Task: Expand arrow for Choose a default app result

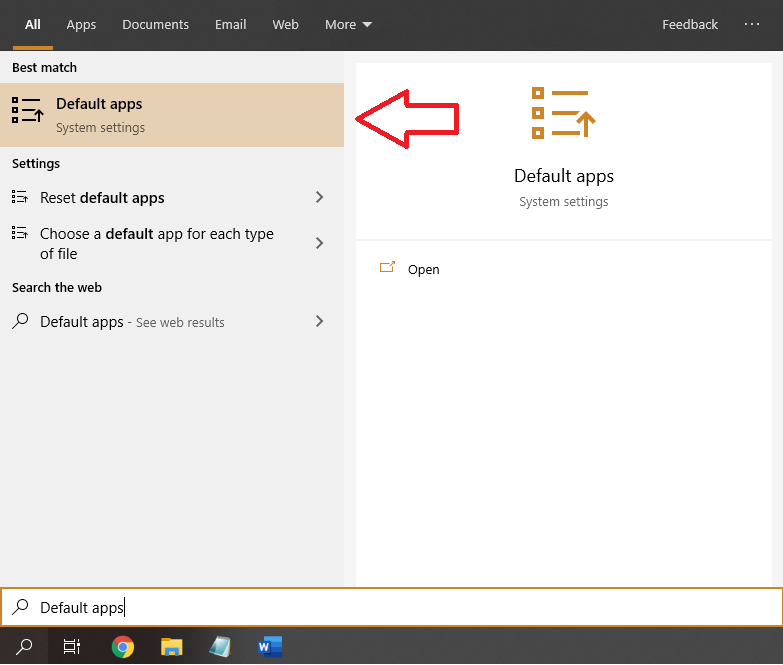Action: 319,243
